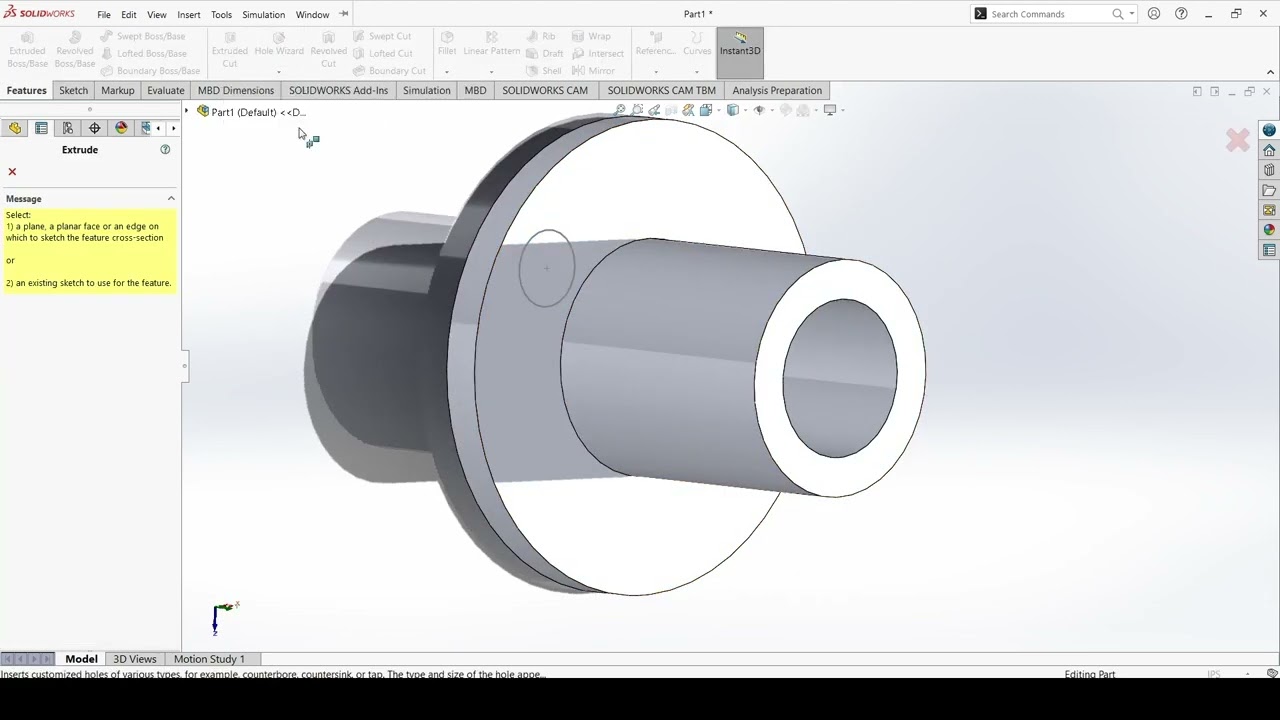Open the Design Library in task pane
Image resolution: width=1280 pixels, height=720 pixels.
[x=1269, y=170]
